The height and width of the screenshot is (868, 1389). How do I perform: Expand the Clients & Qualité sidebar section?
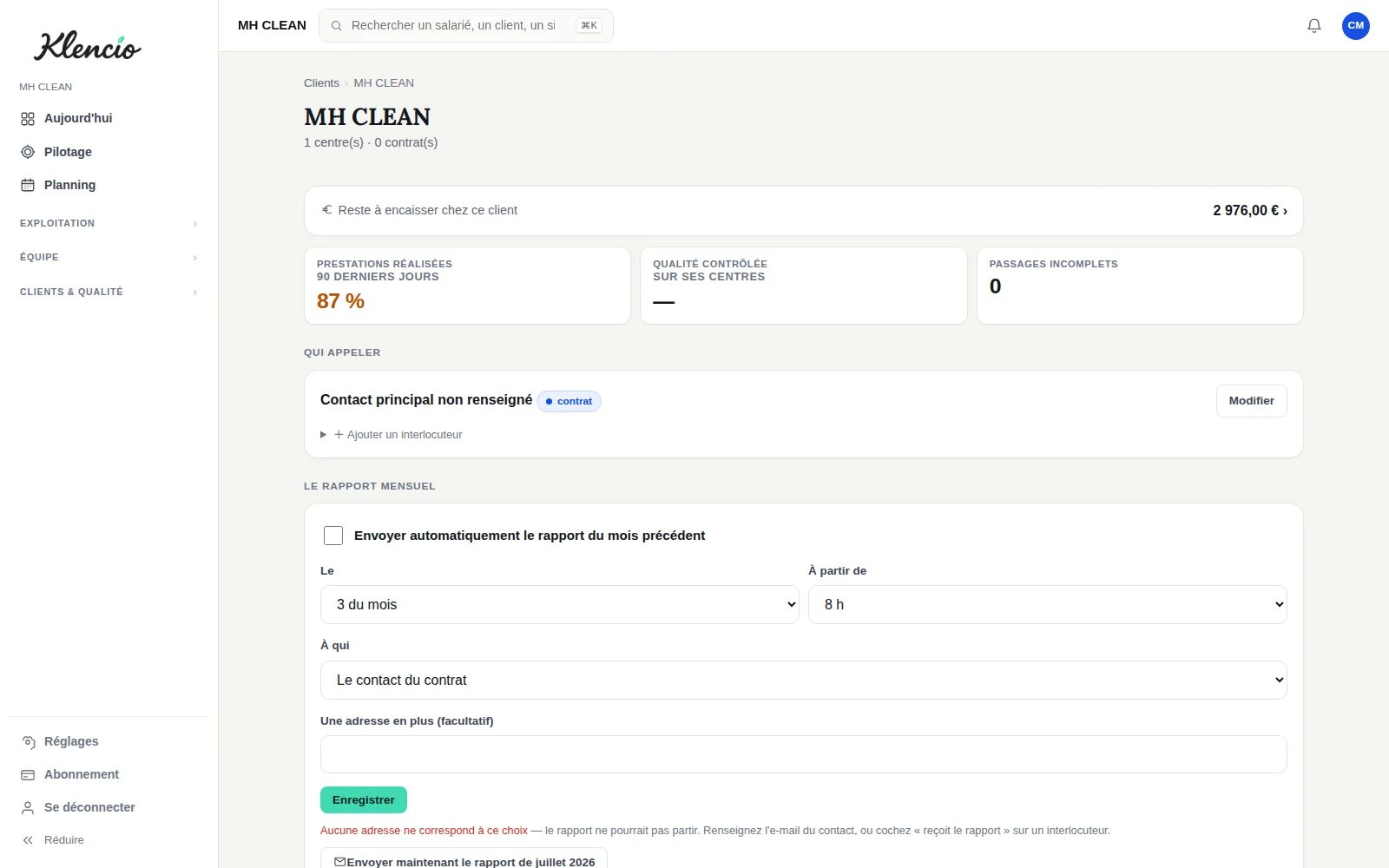pos(109,292)
